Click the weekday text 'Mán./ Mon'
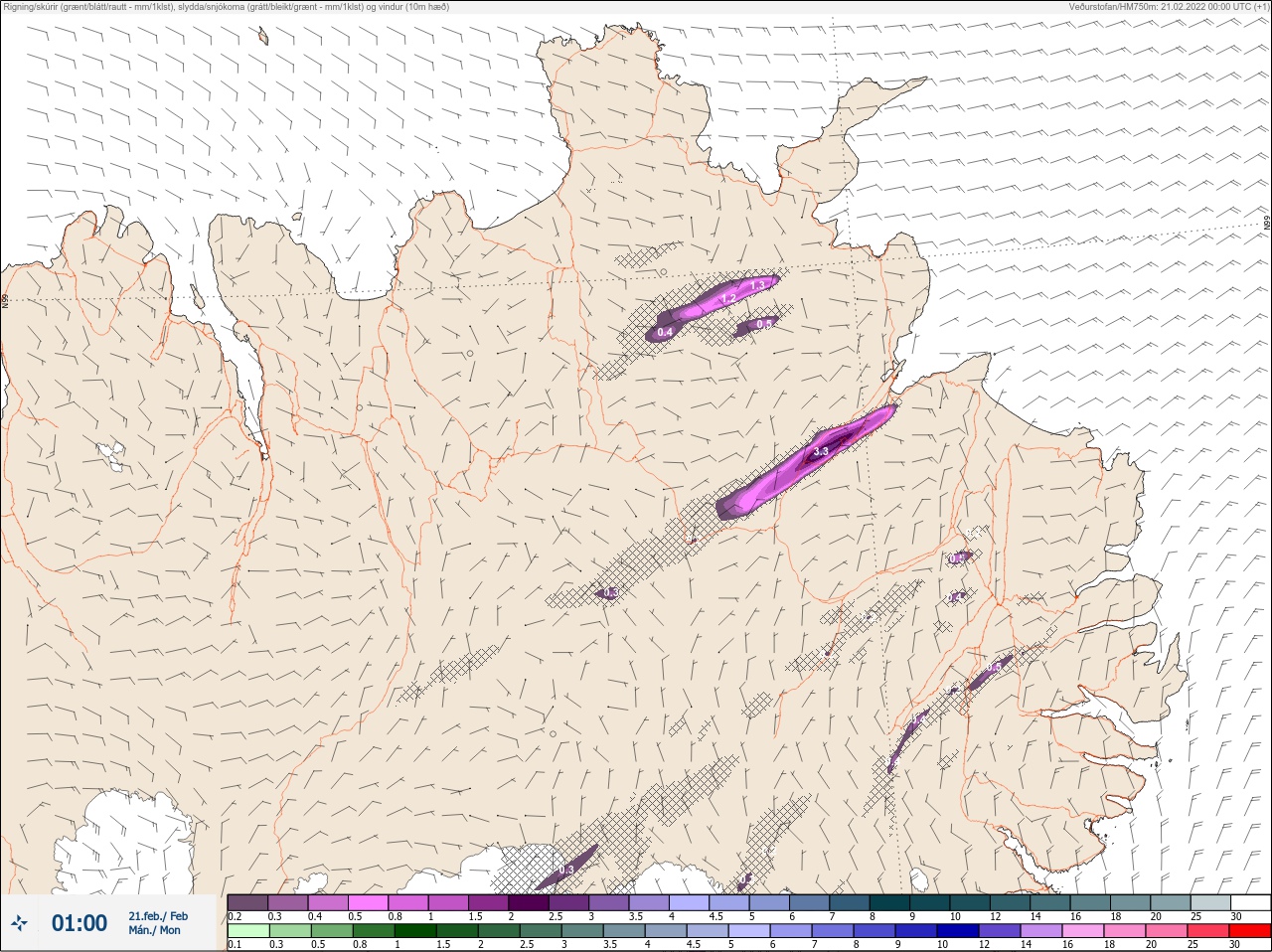Screen dimensions: 1272x952 point(156,931)
